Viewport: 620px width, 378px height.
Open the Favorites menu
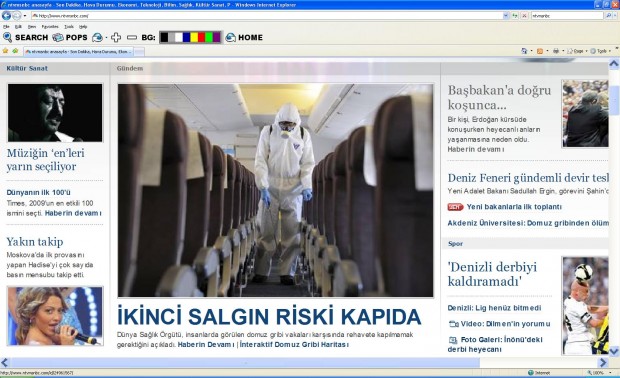pos(50,26)
